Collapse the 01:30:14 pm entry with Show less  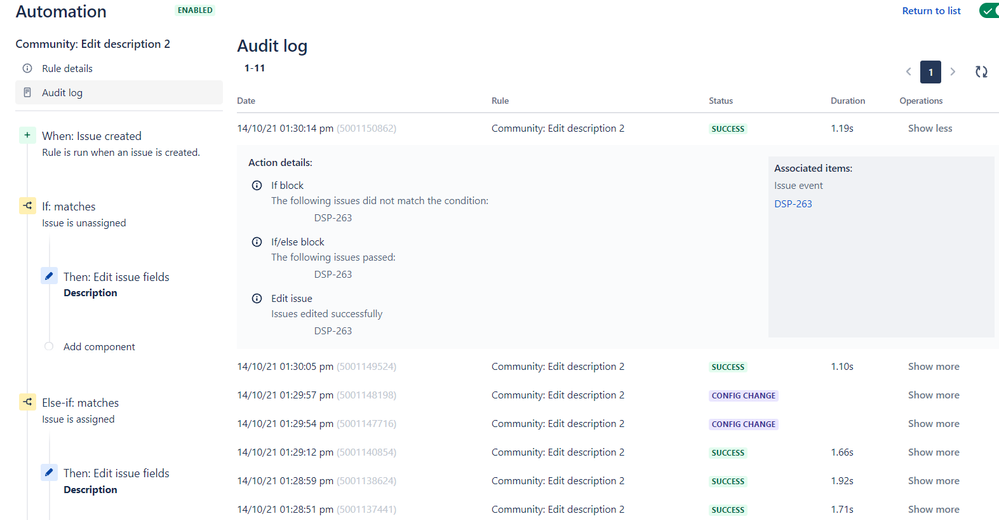(x=930, y=128)
